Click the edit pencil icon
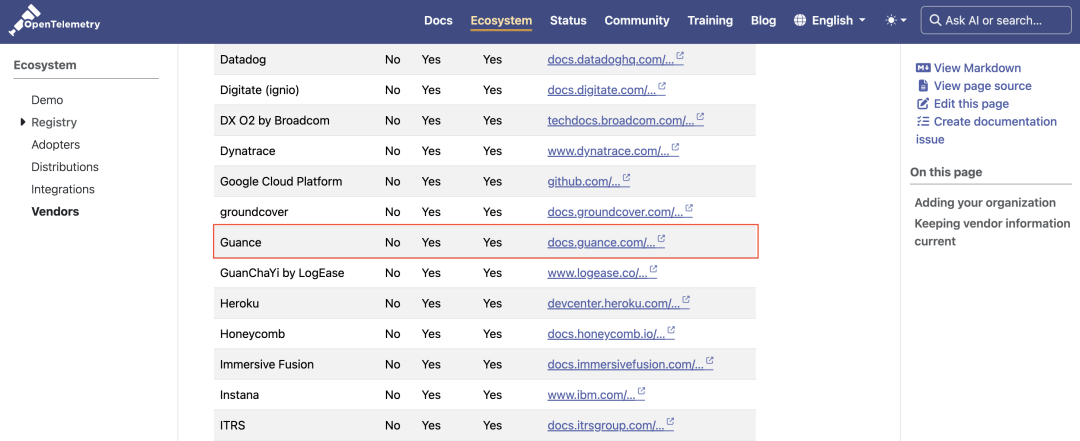 point(923,103)
